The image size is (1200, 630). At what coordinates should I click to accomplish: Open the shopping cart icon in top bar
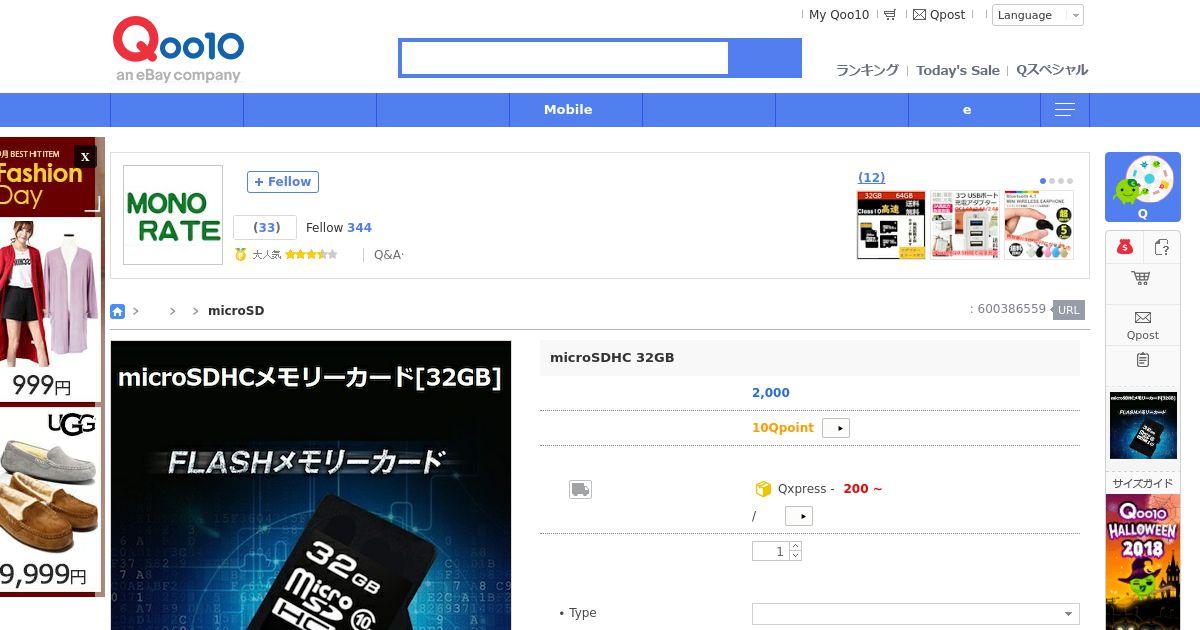click(890, 15)
